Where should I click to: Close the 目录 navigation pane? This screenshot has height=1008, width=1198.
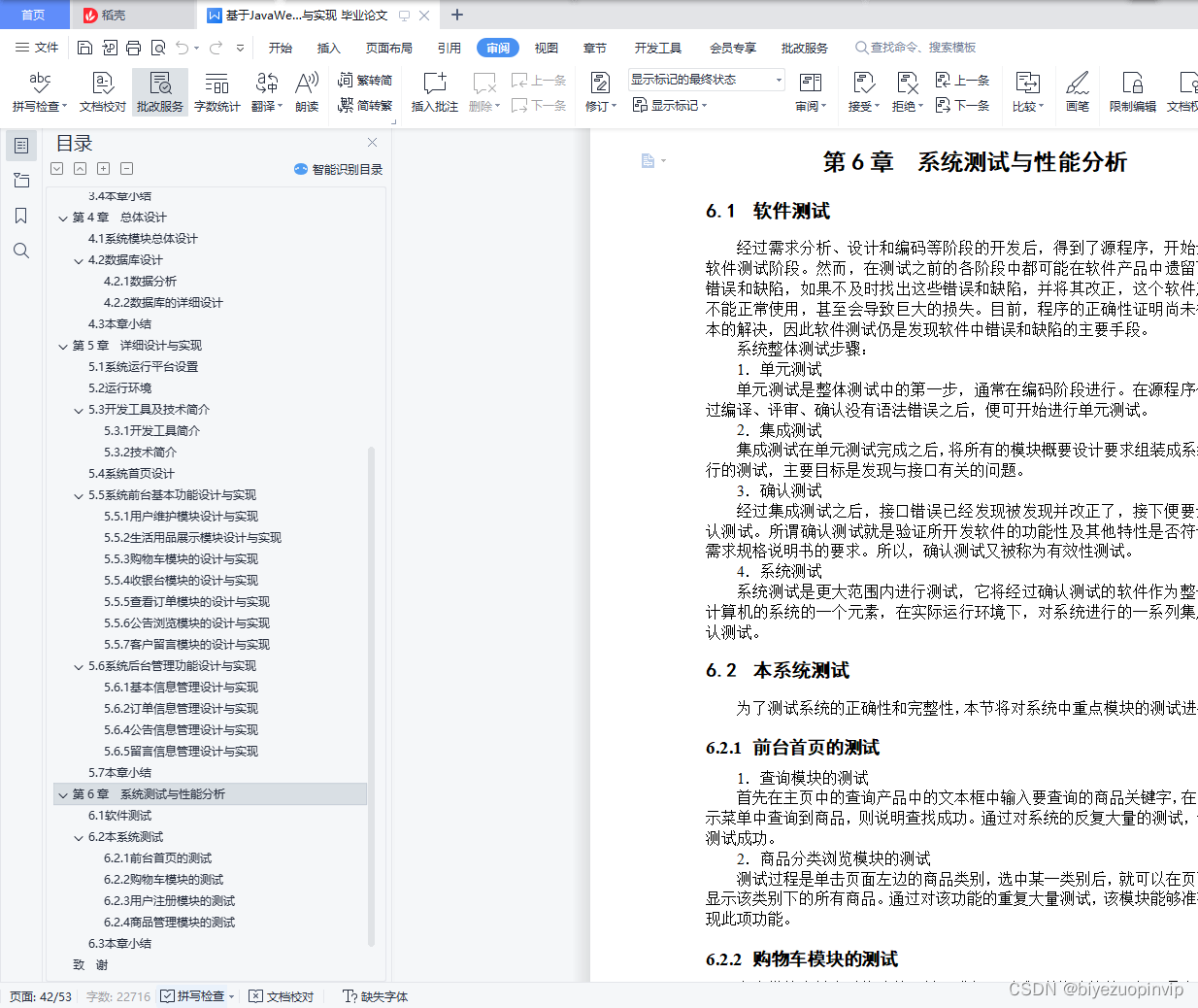coord(372,143)
